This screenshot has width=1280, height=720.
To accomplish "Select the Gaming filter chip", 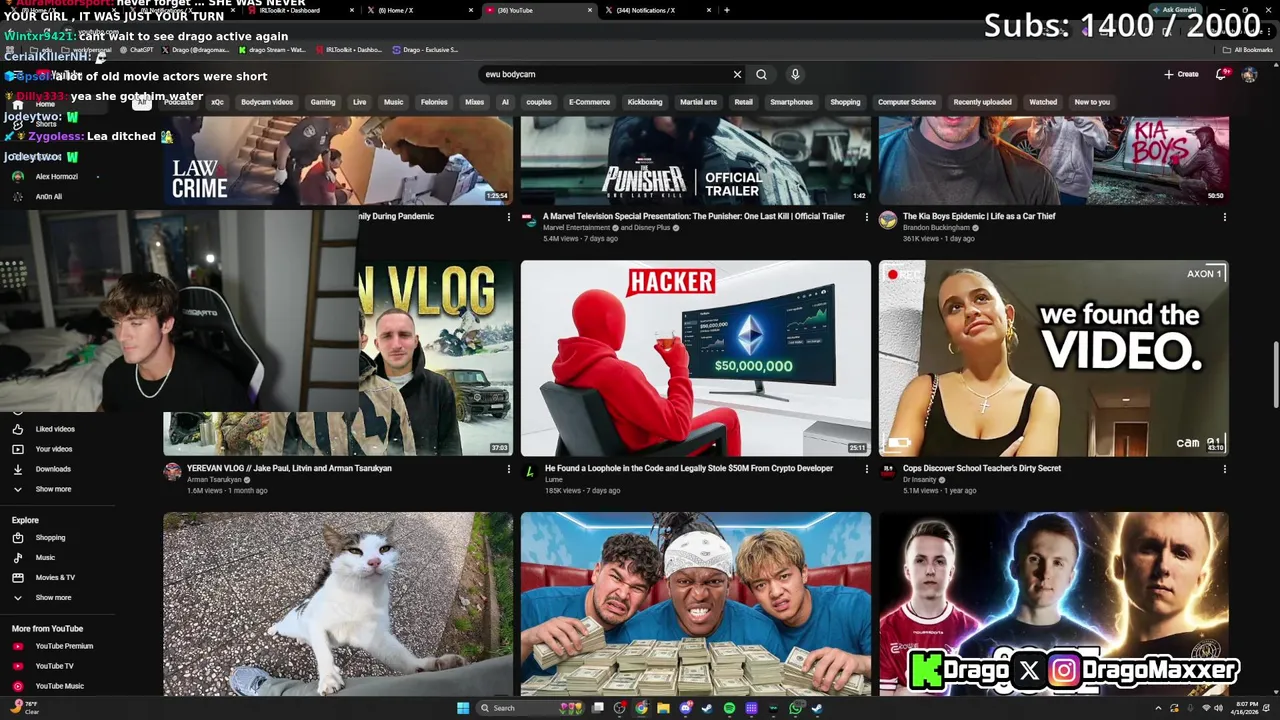I will coord(323,102).
